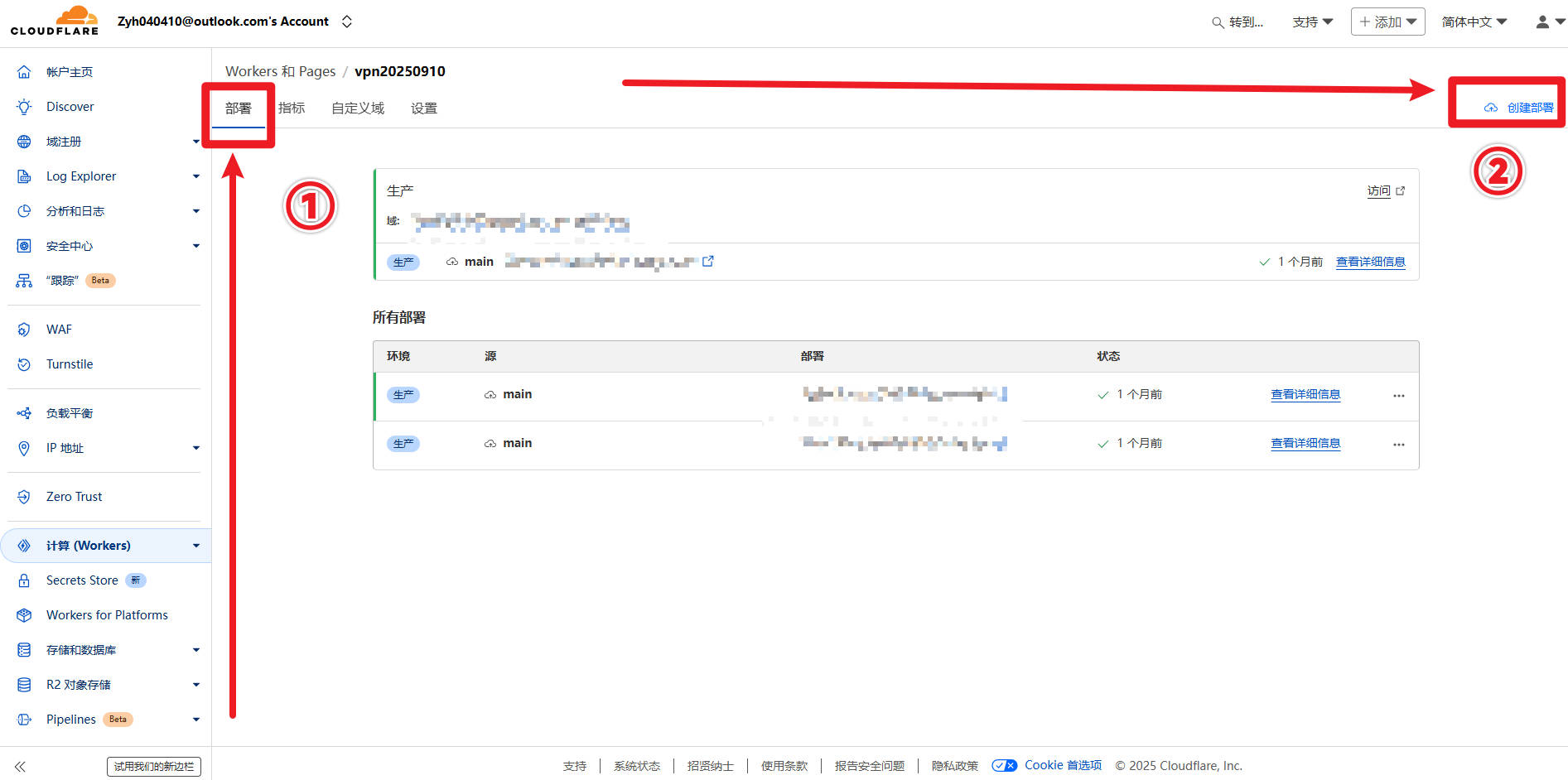Open the account switcher dropdown
This screenshot has height=780, width=1568.
[347, 22]
